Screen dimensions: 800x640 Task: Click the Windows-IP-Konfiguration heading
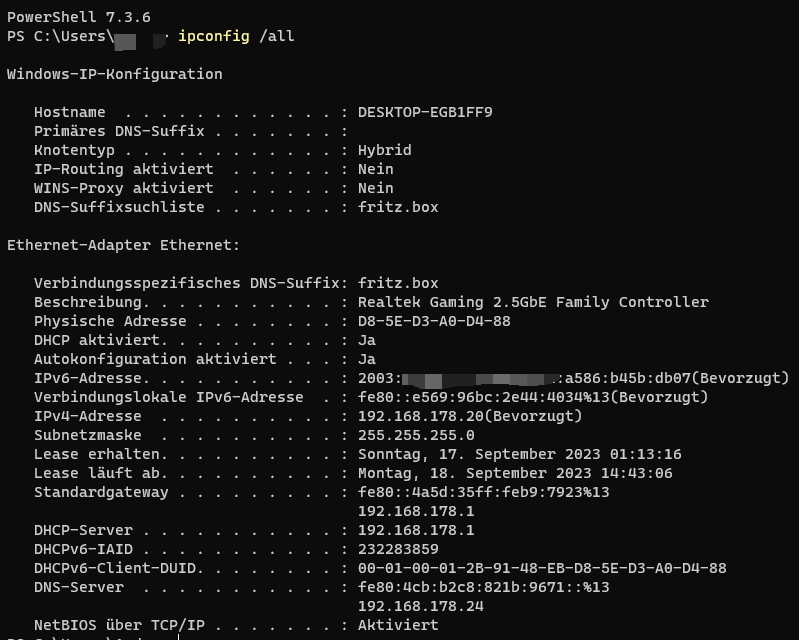click(115, 74)
